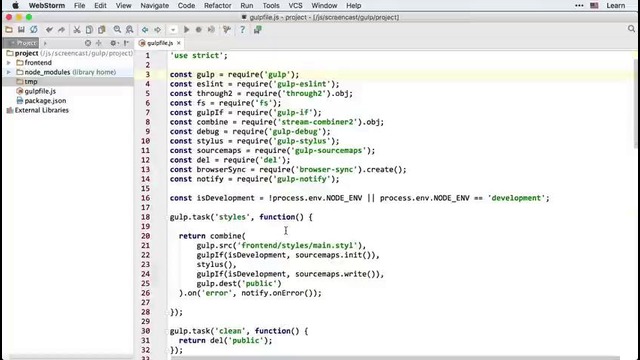640x360 pixels.
Task: Click the vertical editor scrollbar
Action: tap(636, 104)
